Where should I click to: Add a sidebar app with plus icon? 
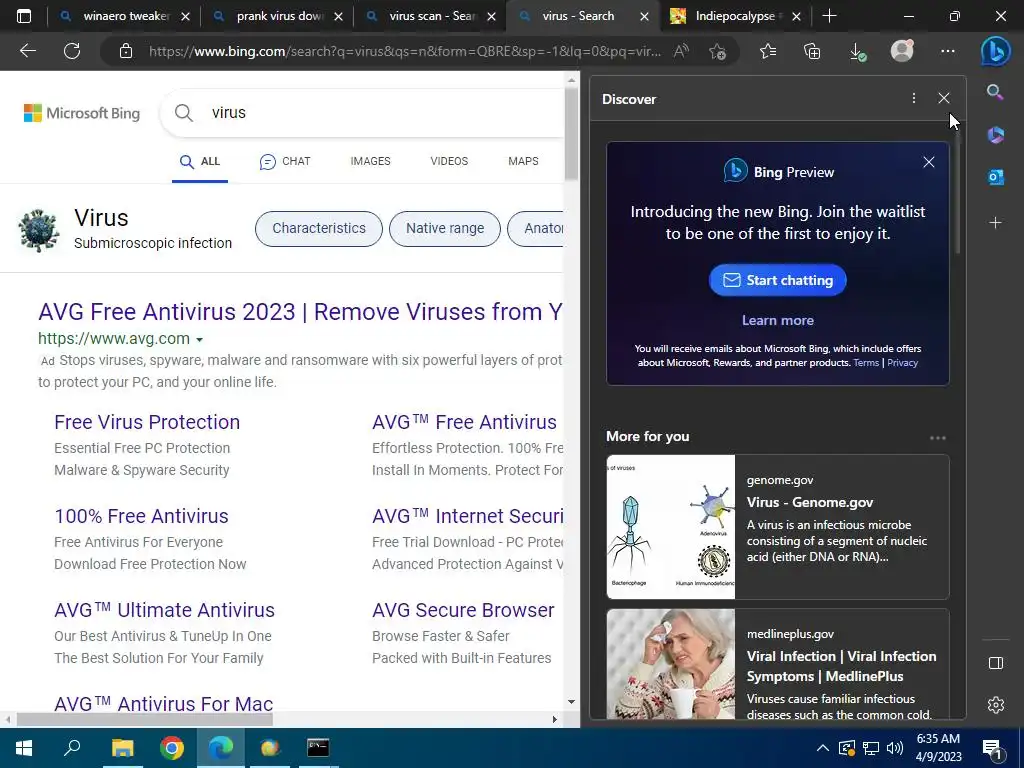[x=995, y=223]
